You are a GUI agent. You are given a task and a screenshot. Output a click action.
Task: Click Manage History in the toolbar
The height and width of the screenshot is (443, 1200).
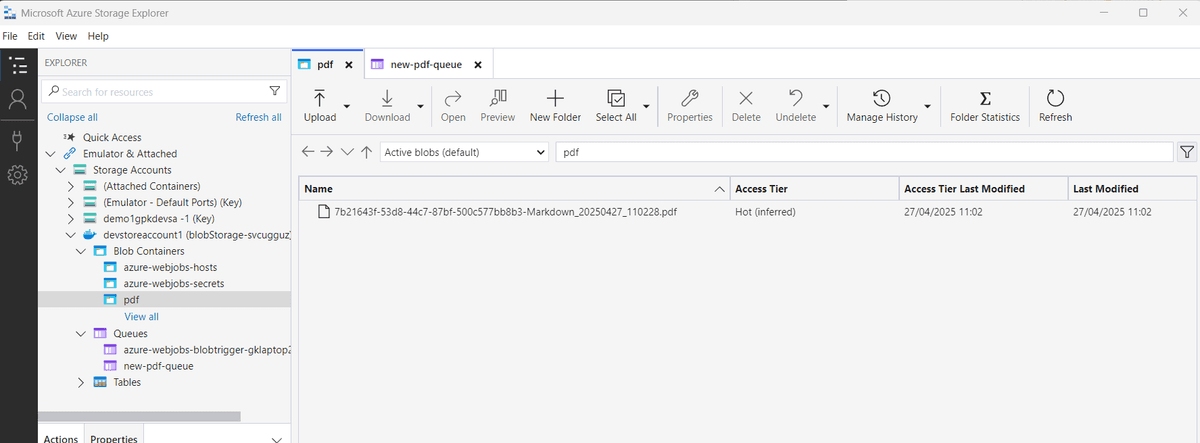coord(882,105)
